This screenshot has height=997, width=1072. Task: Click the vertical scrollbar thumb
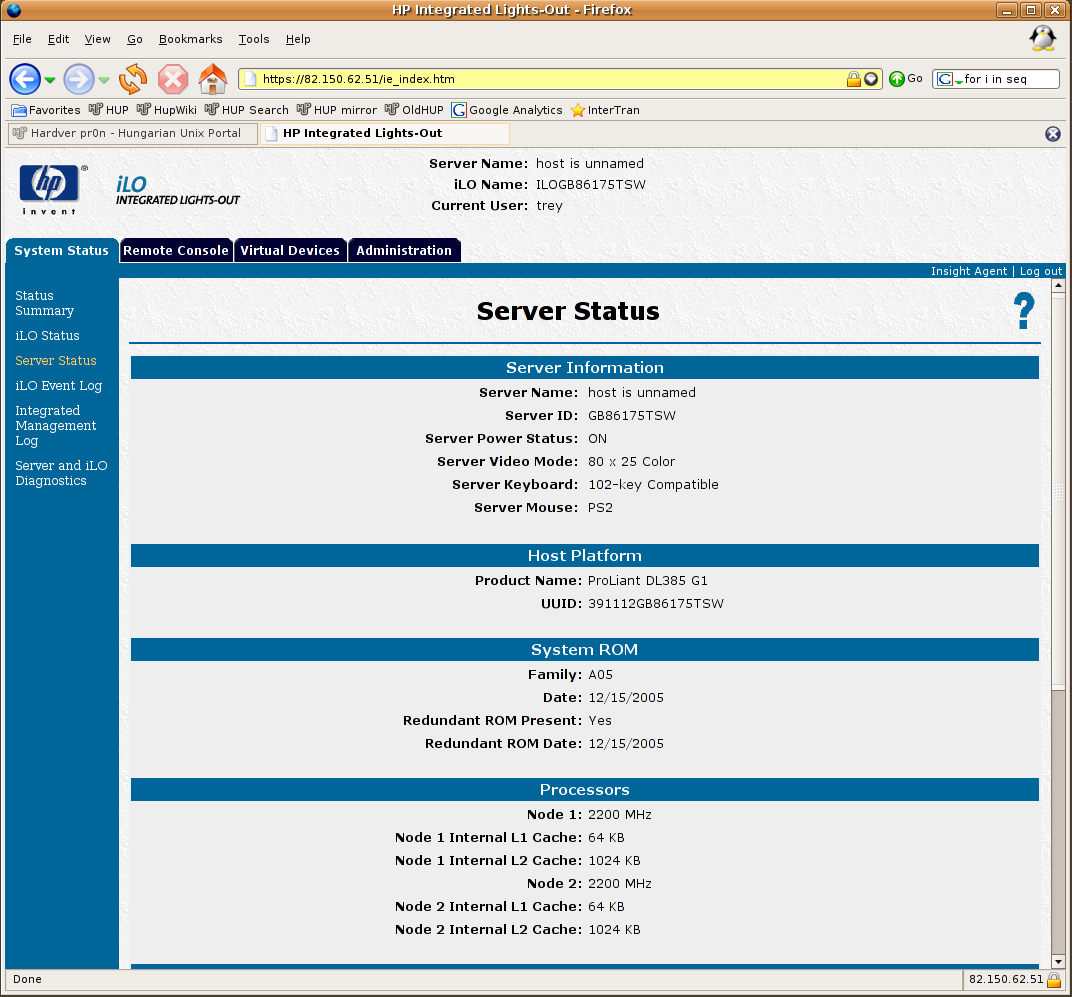click(1058, 490)
